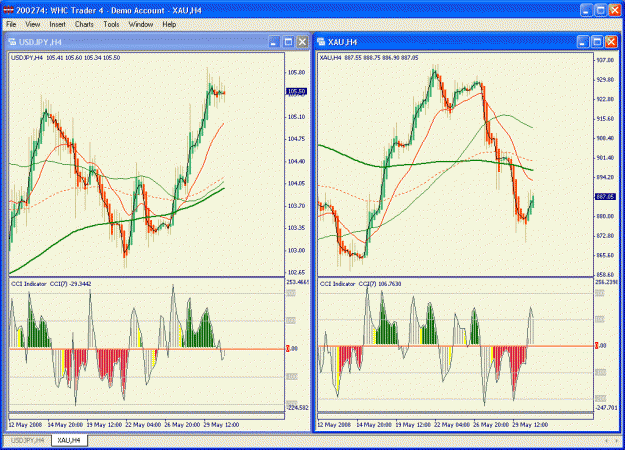Click the XAU chart horizontal scrollbar
625x450 pixels.
(x=456, y=416)
